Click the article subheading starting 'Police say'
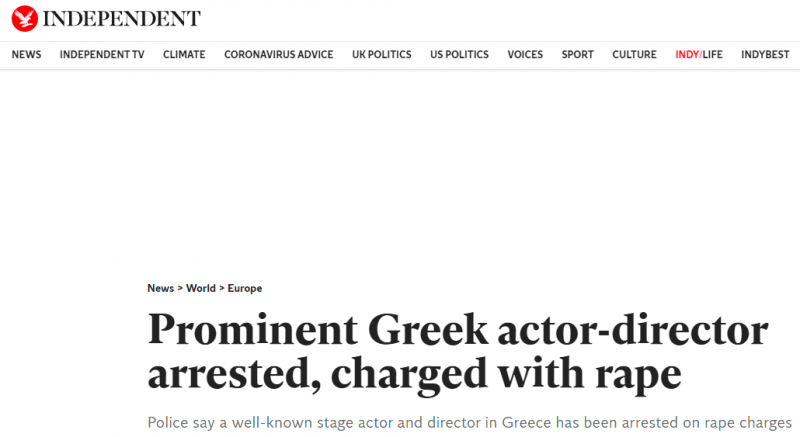This screenshot has width=800, height=437. (x=469, y=423)
